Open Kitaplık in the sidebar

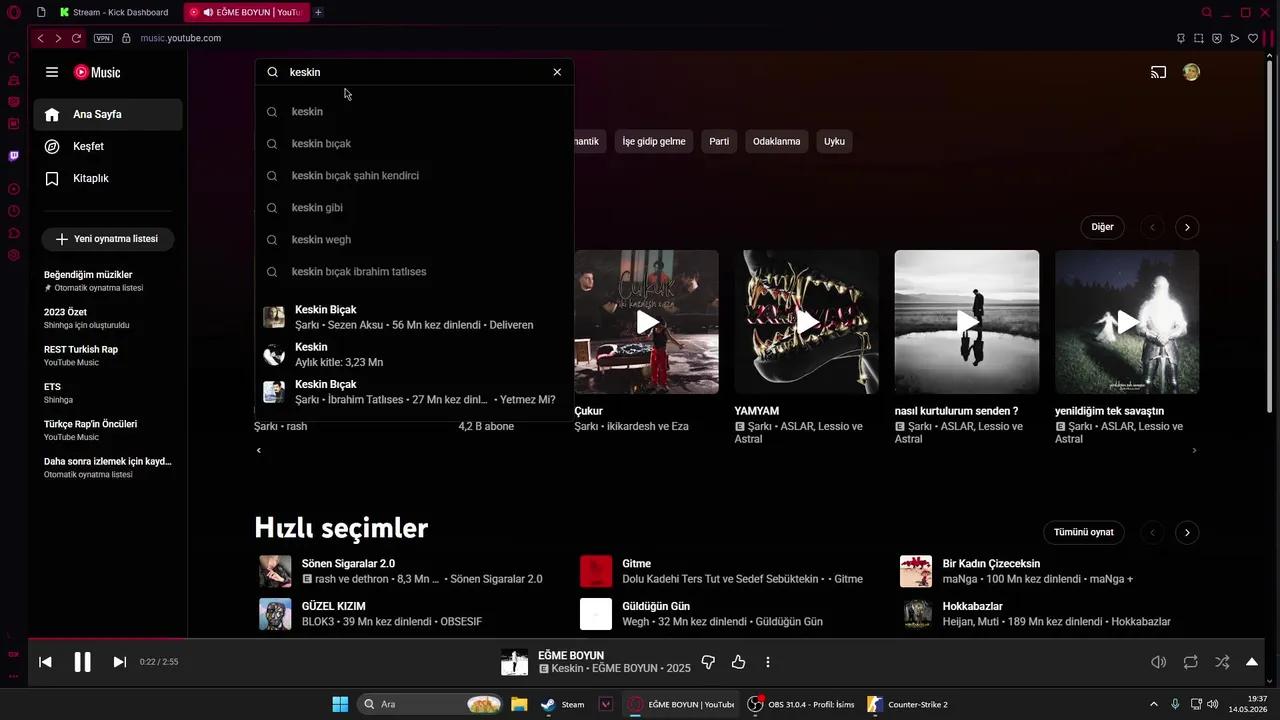pos(108,178)
